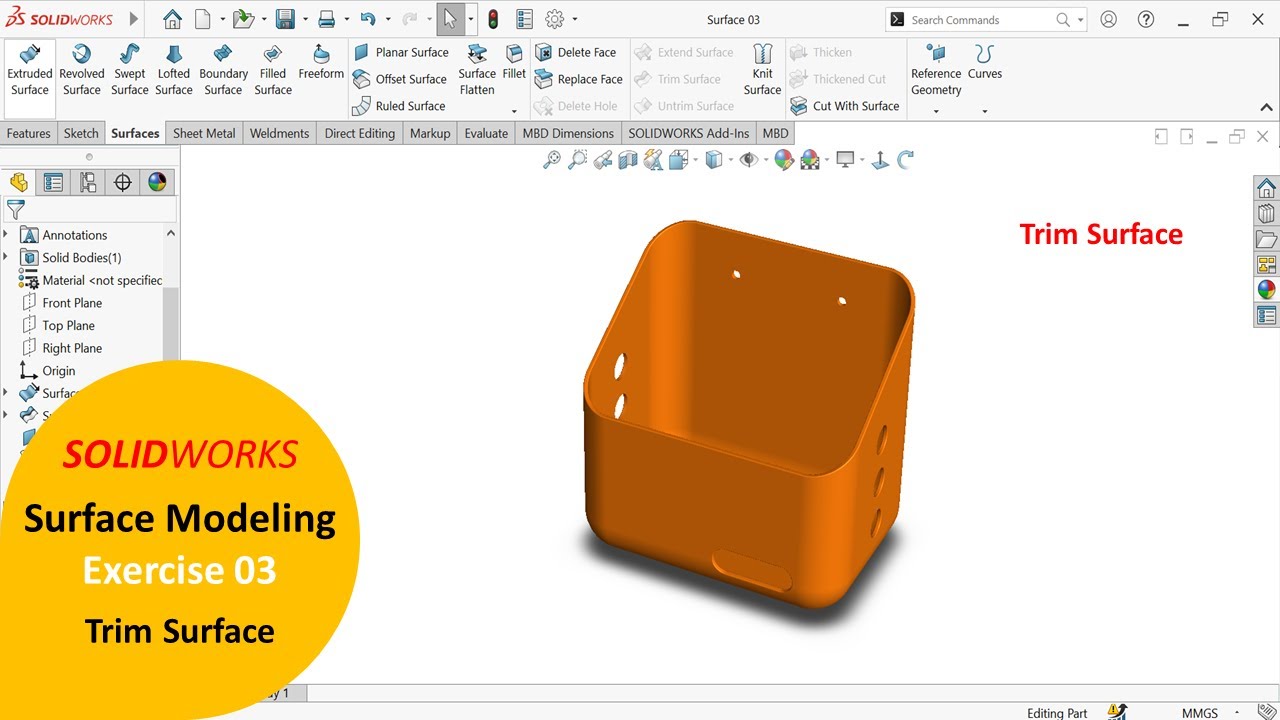Switch to the Sheet Metal tab

pyautogui.click(x=204, y=133)
